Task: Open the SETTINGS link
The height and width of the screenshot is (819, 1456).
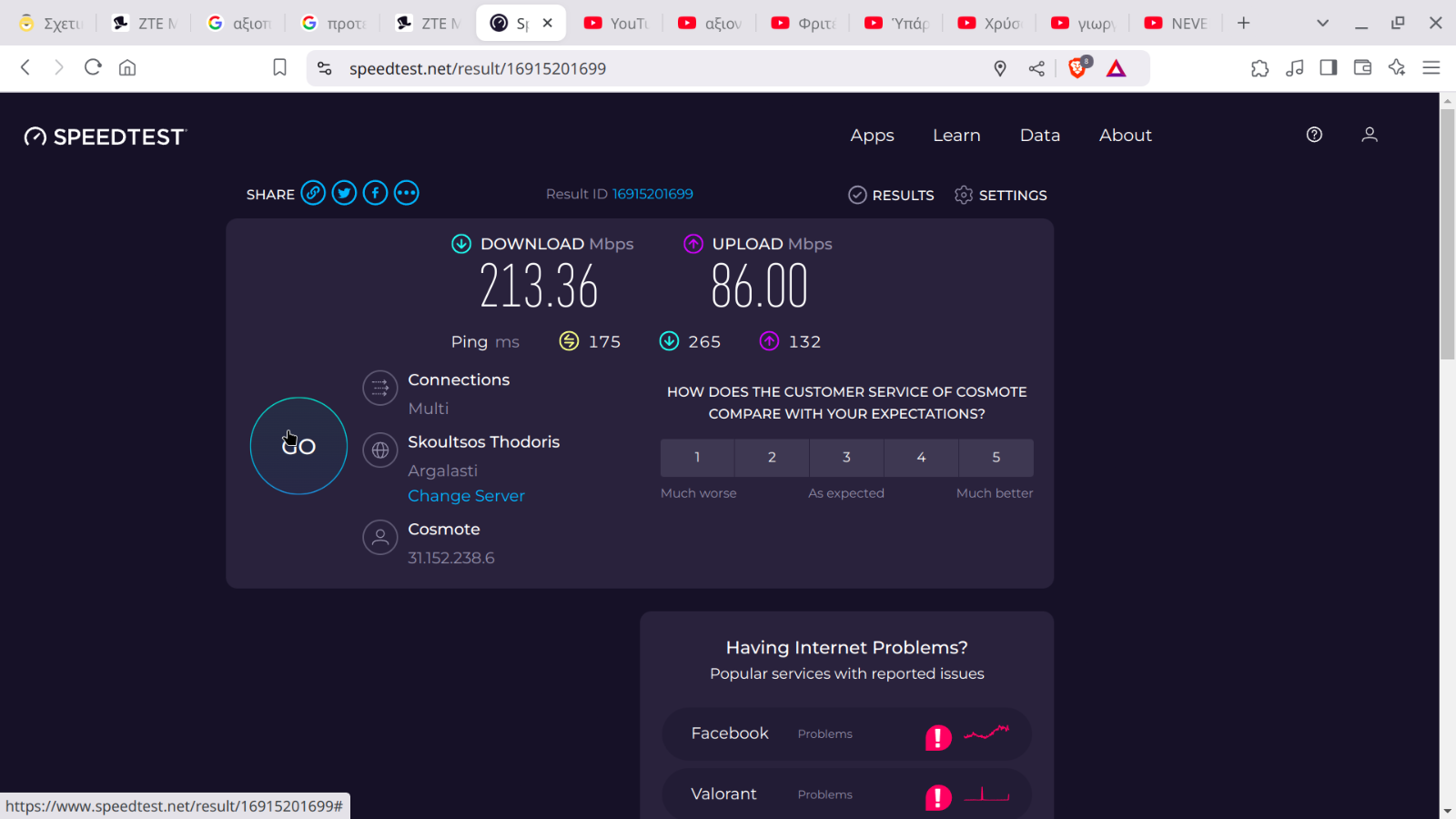Action: pyautogui.click(x=1001, y=195)
